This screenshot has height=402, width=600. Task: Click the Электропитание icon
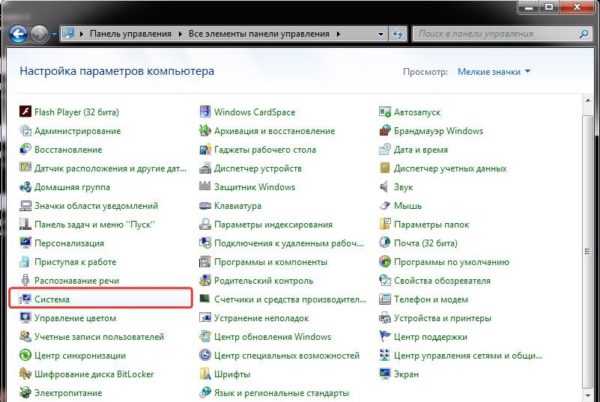pyautogui.click(x=25, y=392)
